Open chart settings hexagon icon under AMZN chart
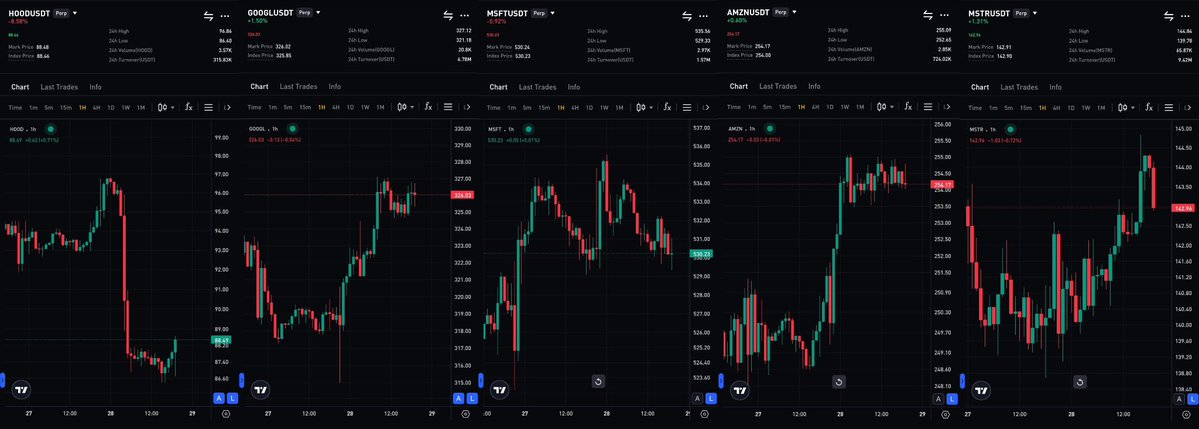This screenshot has width=1199, height=429. click(x=946, y=414)
